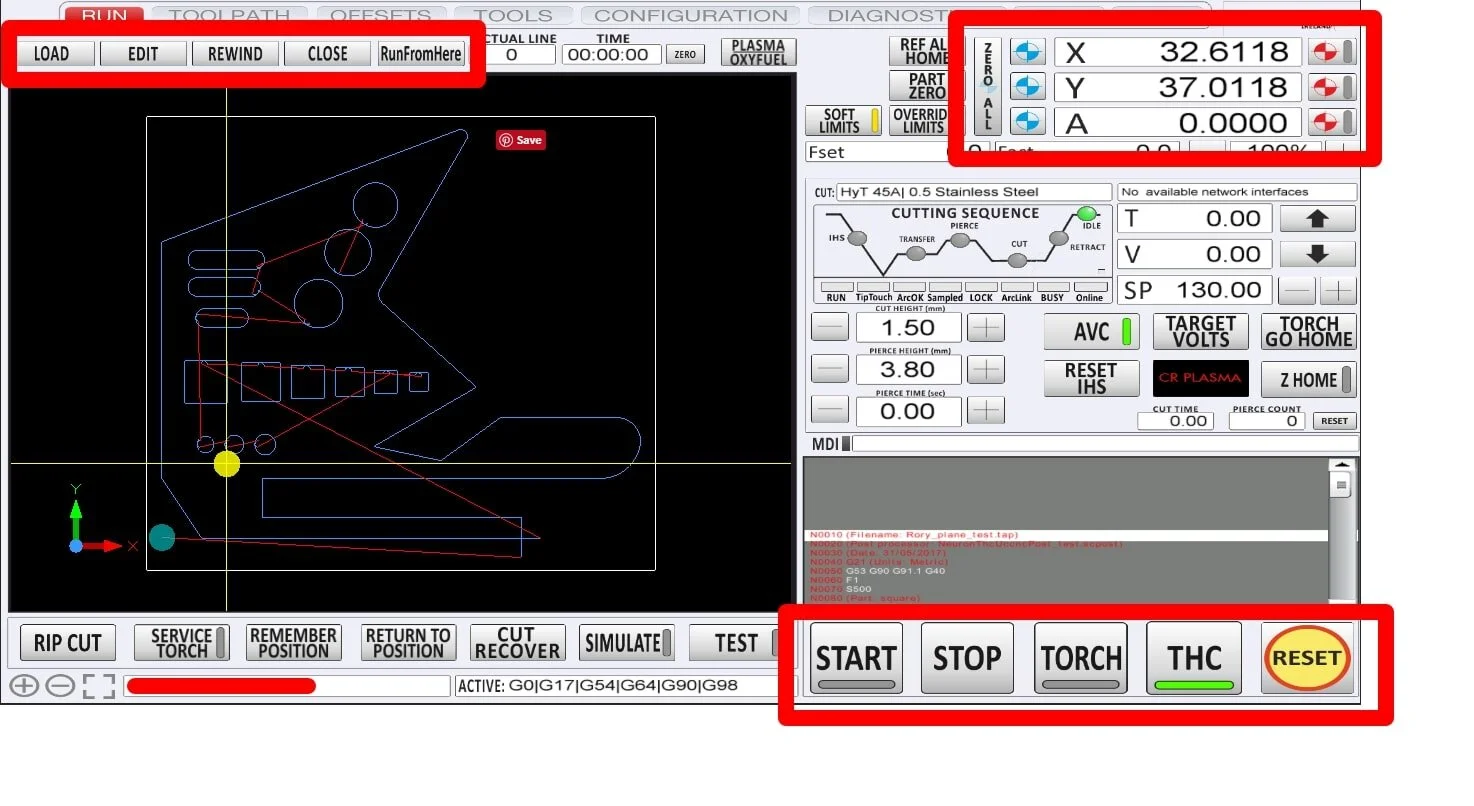Toggle Z HOME
Screen dimensions: 1474x806
[1308, 380]
